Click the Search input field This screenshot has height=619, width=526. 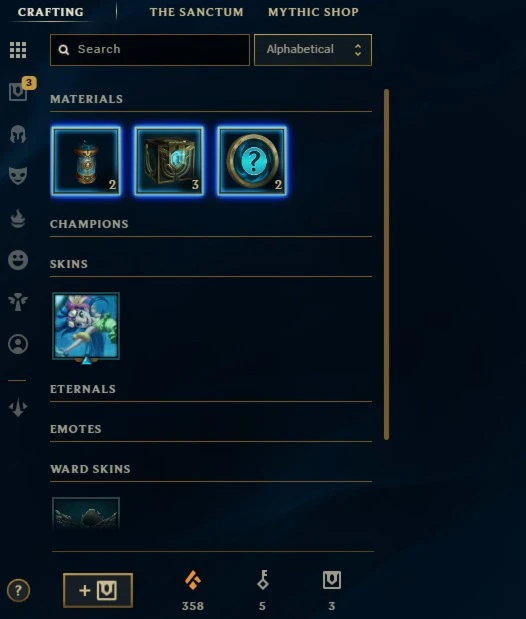(x=150, y=50)
